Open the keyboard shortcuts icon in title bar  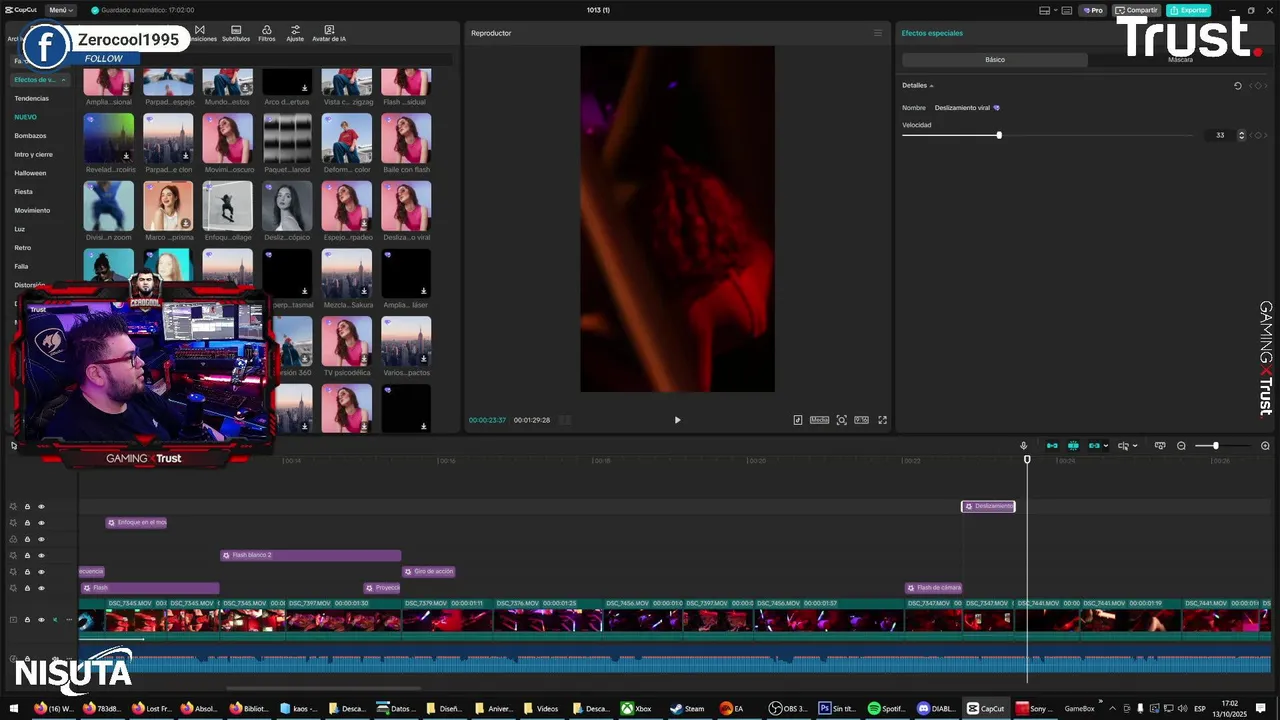(x=1067, y=10)
